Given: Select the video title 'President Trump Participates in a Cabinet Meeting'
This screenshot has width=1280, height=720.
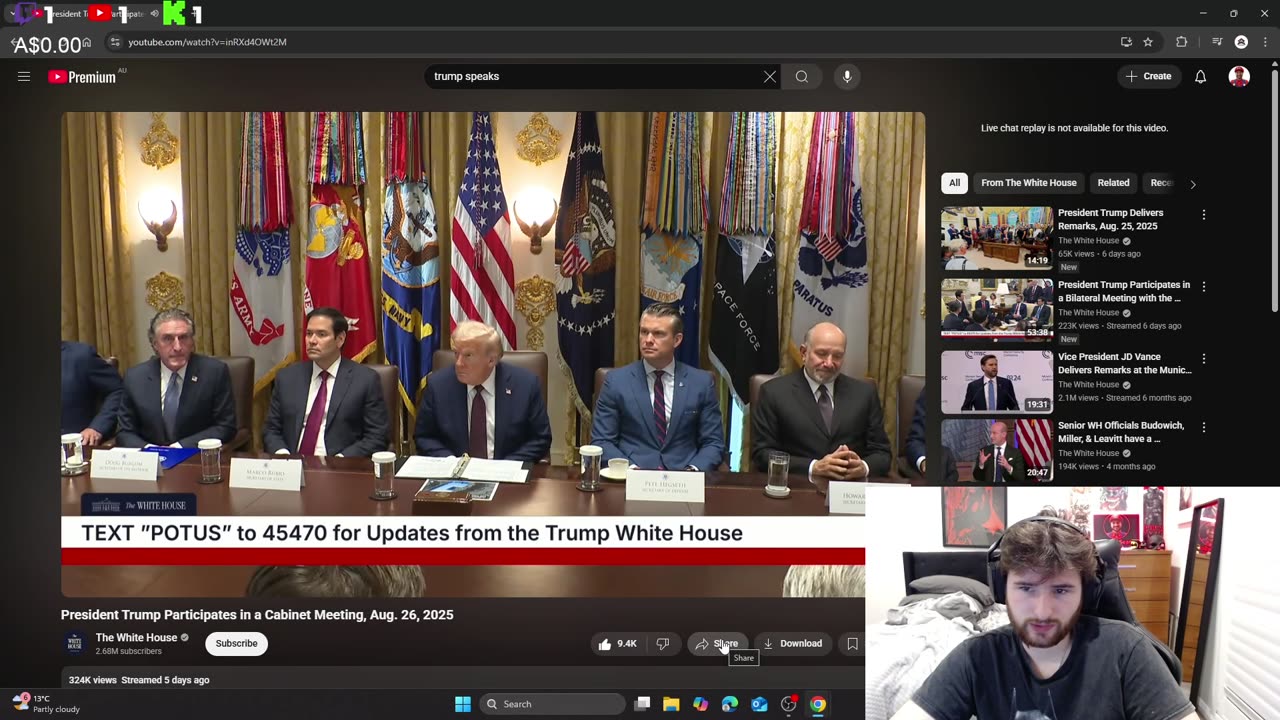Looking at the screenshot, I should (257, 615).
